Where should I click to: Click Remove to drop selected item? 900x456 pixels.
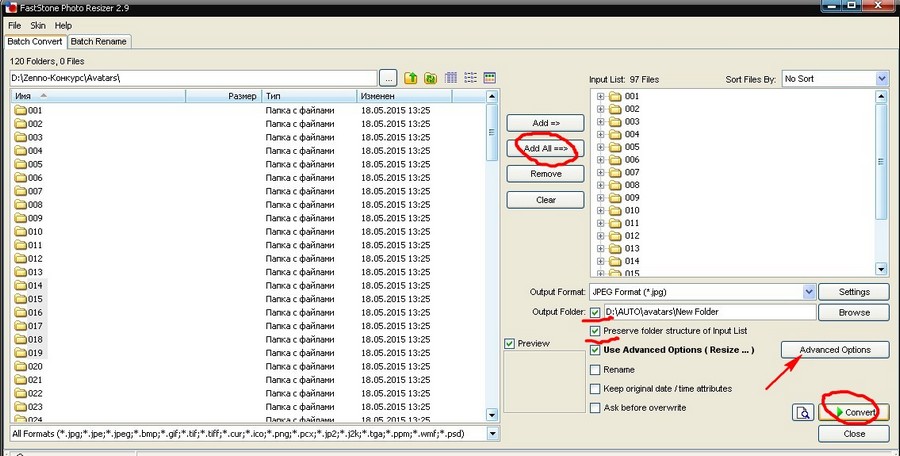click(x=545, y=173)
